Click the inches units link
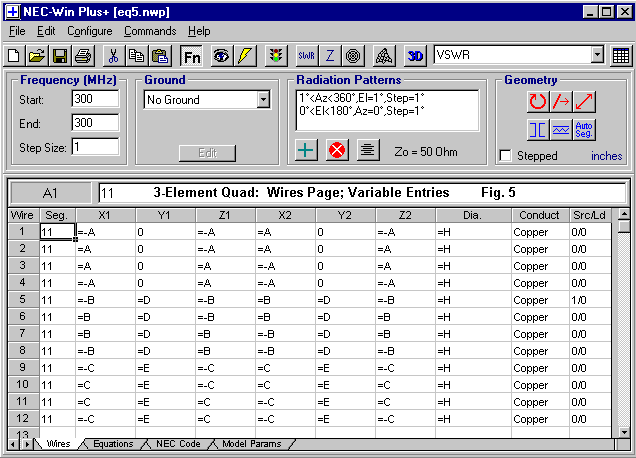The width and height of the screenshot is (636, 458). (x=606, y=156)
